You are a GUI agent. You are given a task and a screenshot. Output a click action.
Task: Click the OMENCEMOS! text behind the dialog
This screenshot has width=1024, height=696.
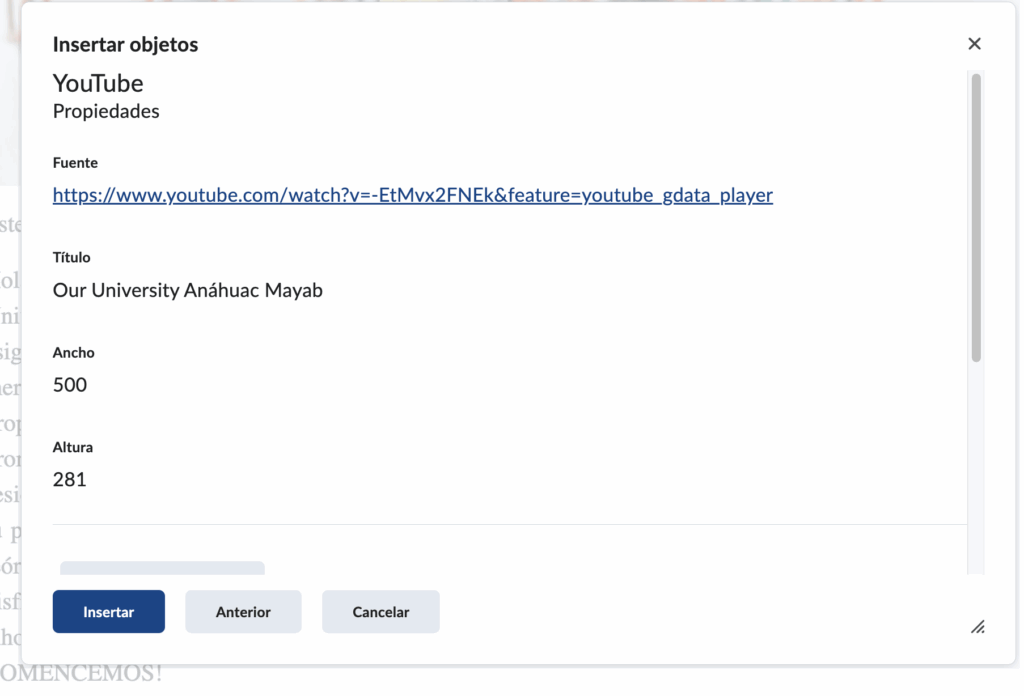[x=80, y=675]
